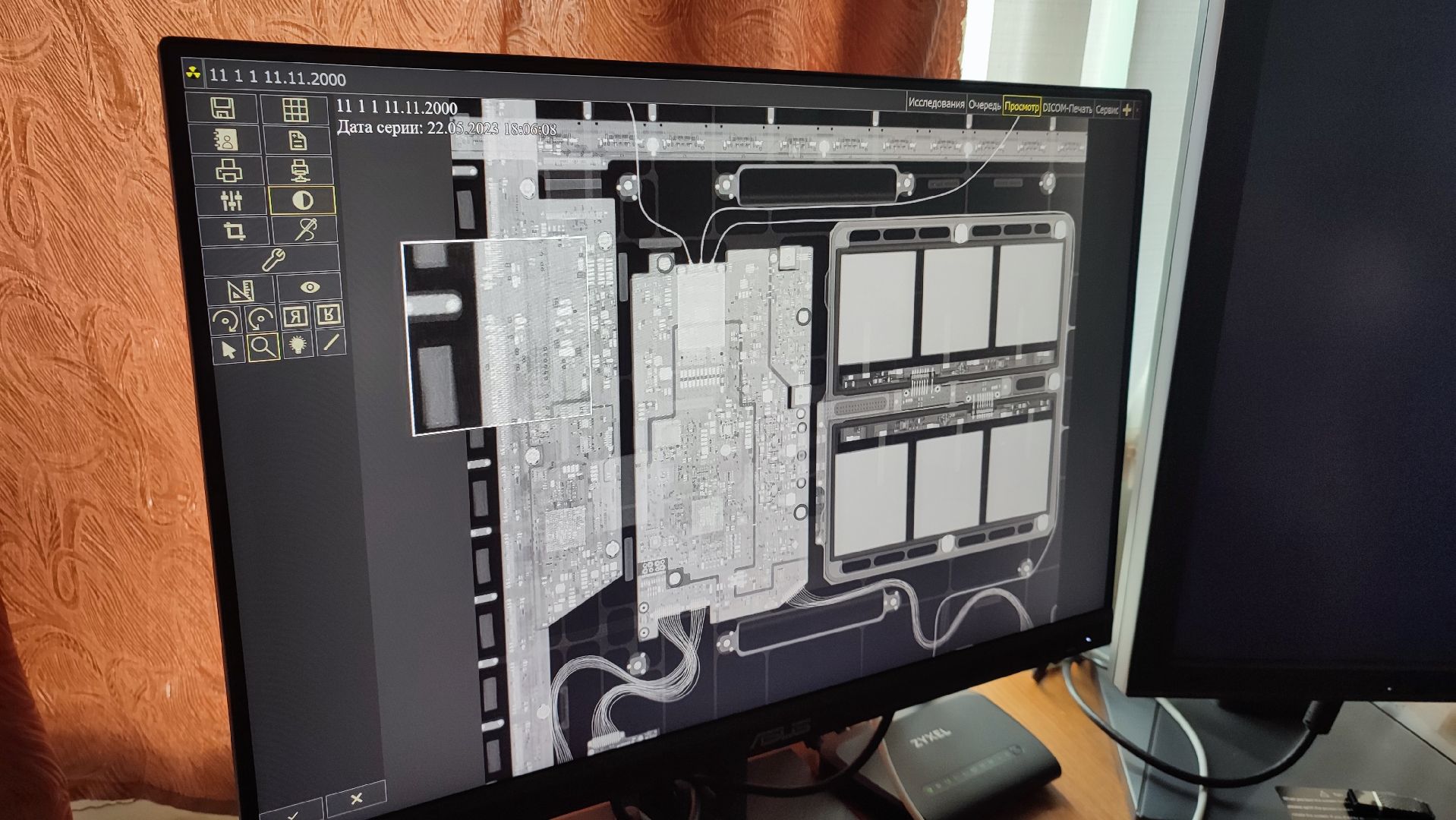
Task: Switch to the Исследования tab
Action: click(935, 103)
